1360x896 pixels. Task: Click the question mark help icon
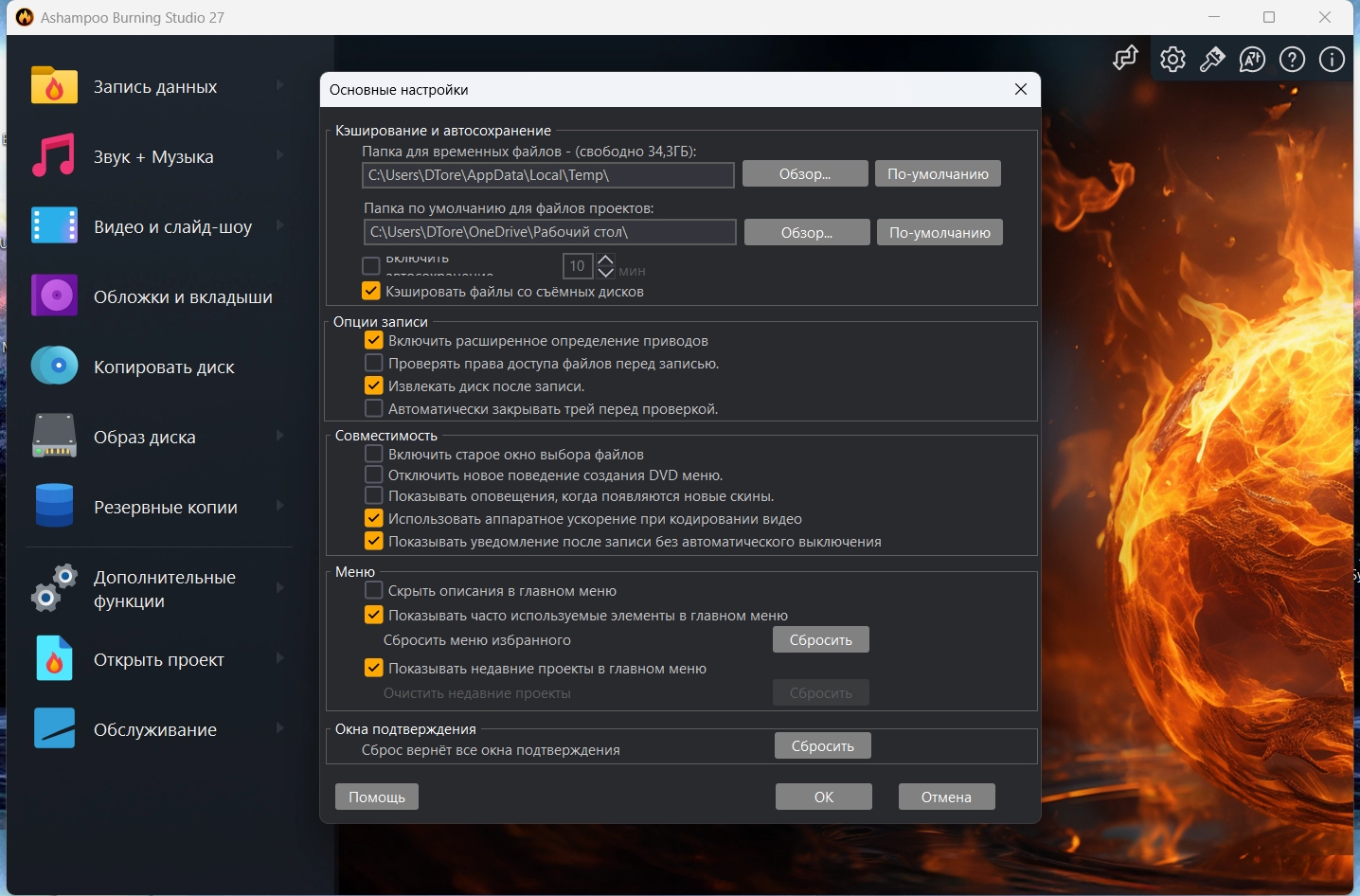(1292, 60)
